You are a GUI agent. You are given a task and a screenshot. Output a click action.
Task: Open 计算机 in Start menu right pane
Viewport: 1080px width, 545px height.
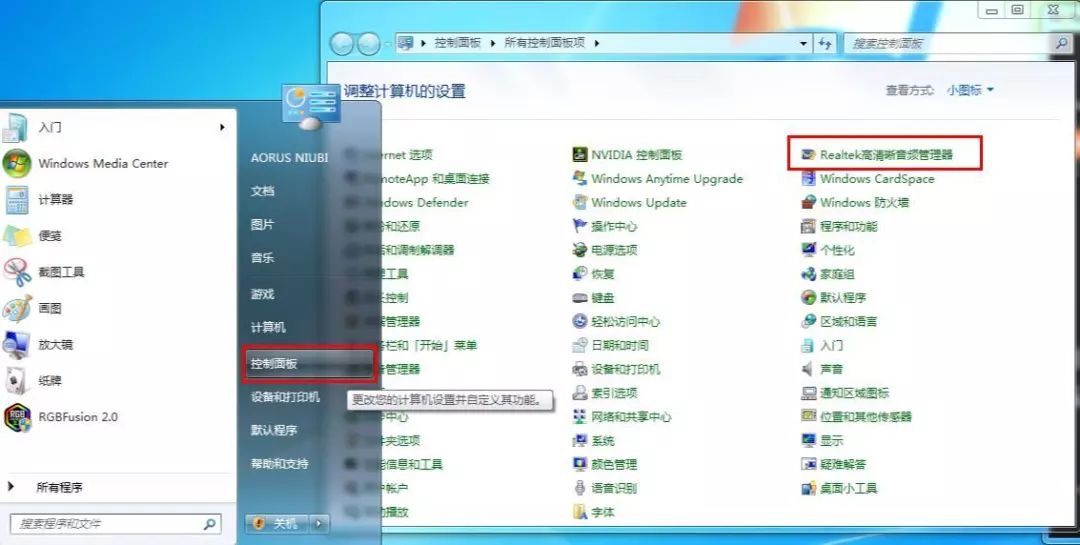tap(268, 327)
